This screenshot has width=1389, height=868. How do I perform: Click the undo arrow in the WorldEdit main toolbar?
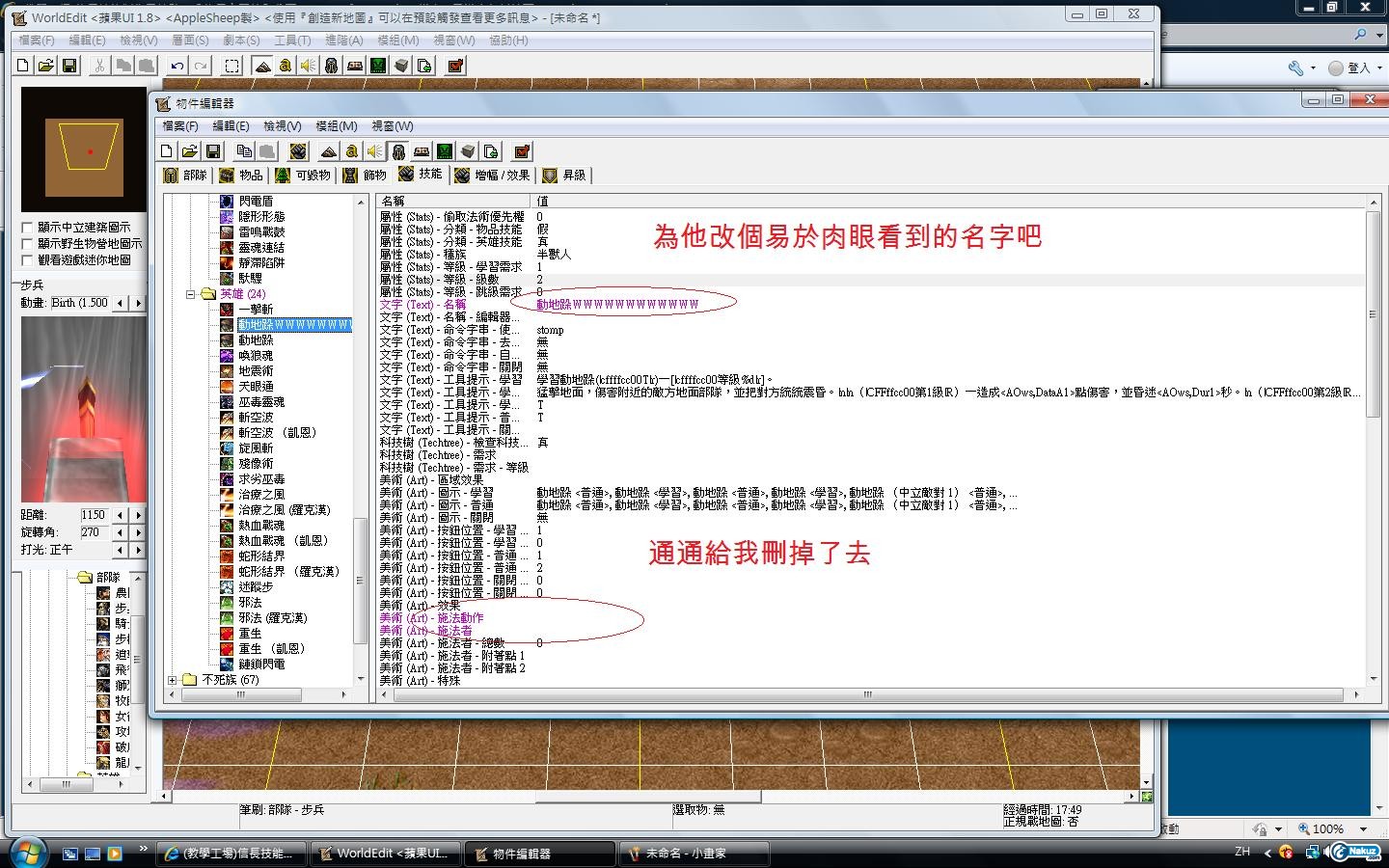pos(177,66)
